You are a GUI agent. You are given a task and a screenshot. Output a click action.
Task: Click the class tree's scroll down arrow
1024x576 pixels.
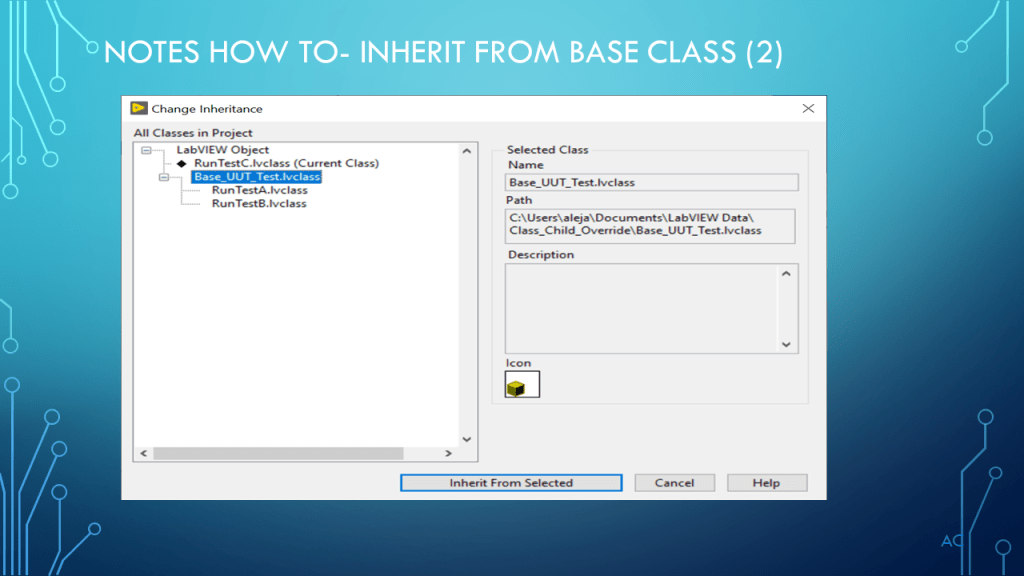(466, 438)
